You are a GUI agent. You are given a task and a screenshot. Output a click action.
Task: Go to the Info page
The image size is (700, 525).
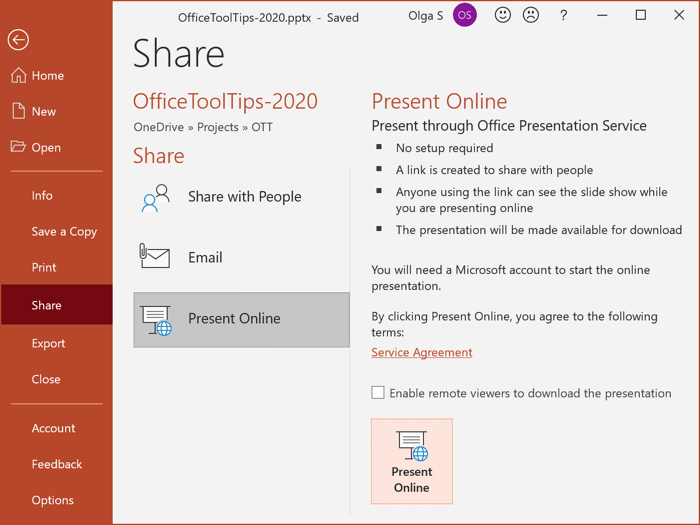tap(42, 196)
